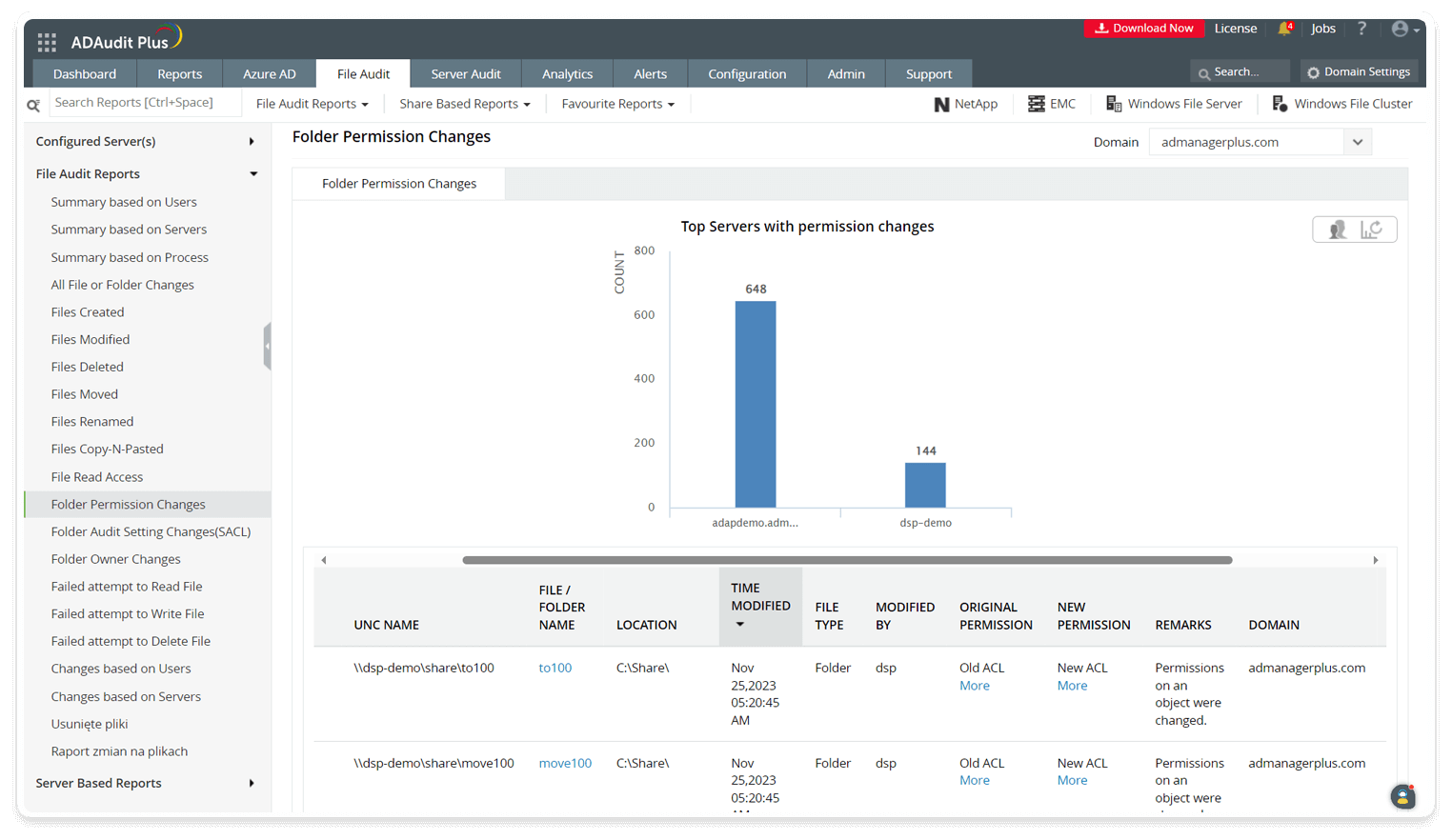
Task: Open File Audit Reports dropdown
Action: (312, 104)
